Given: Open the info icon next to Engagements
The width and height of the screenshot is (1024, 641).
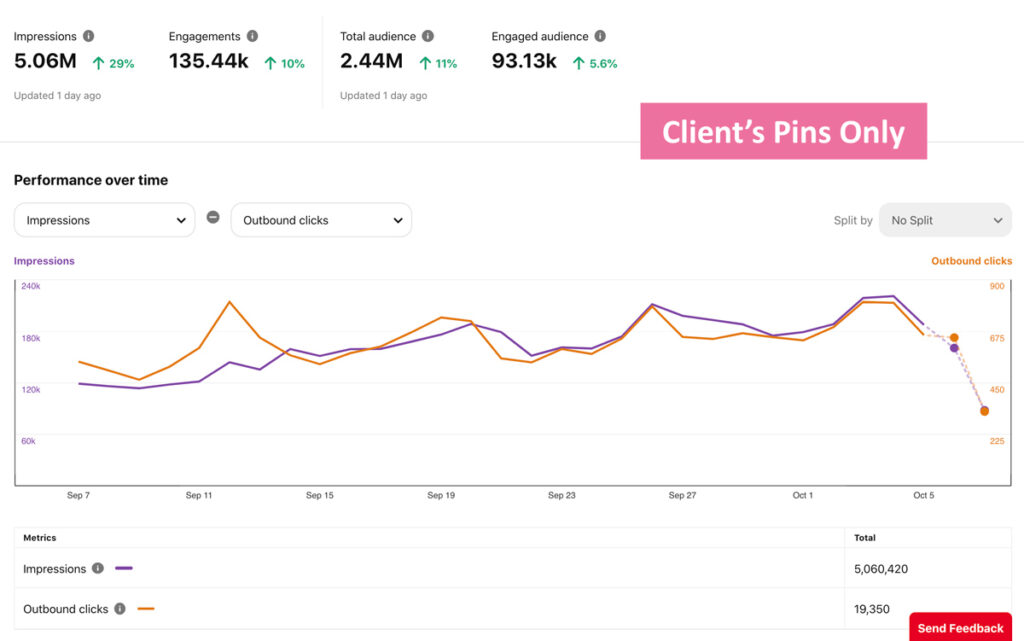Looking at the screenshot, I should (252, 36).
